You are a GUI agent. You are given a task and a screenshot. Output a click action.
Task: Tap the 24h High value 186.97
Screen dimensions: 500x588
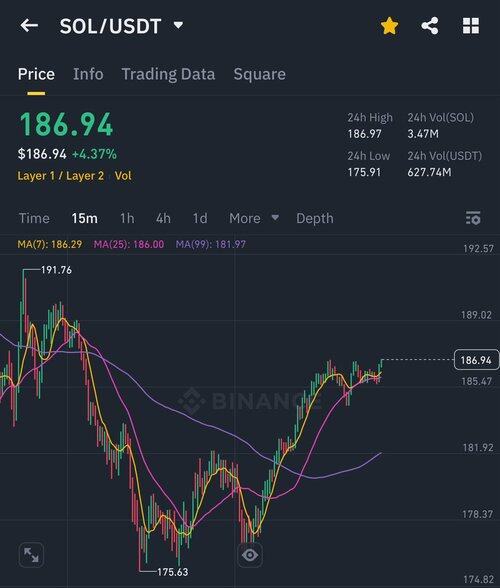point(364,134)
